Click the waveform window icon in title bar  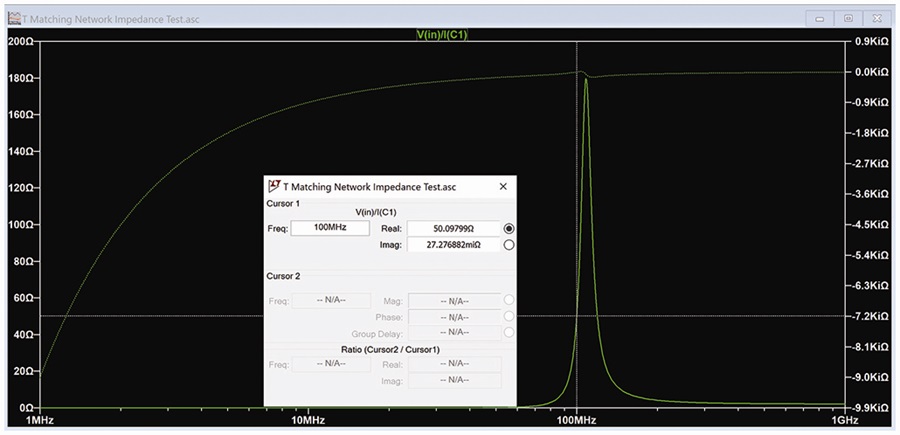14,18
